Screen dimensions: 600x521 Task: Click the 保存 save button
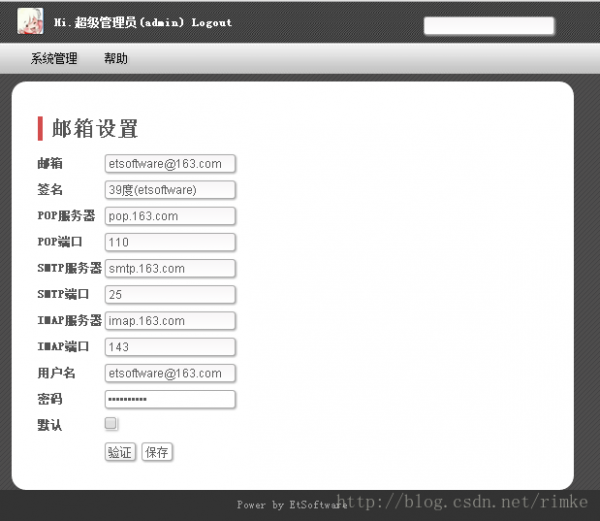(x=157, y=452)
